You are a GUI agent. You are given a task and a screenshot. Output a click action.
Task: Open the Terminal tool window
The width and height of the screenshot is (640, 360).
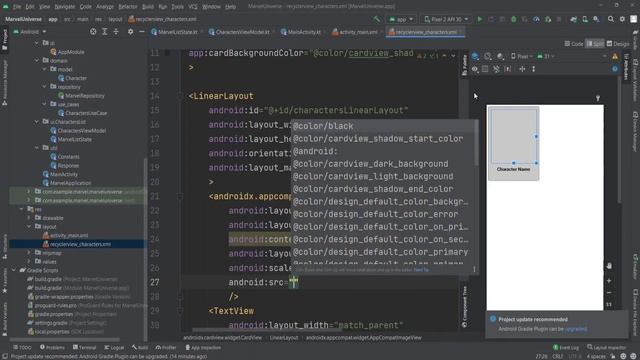pos(84,347)
